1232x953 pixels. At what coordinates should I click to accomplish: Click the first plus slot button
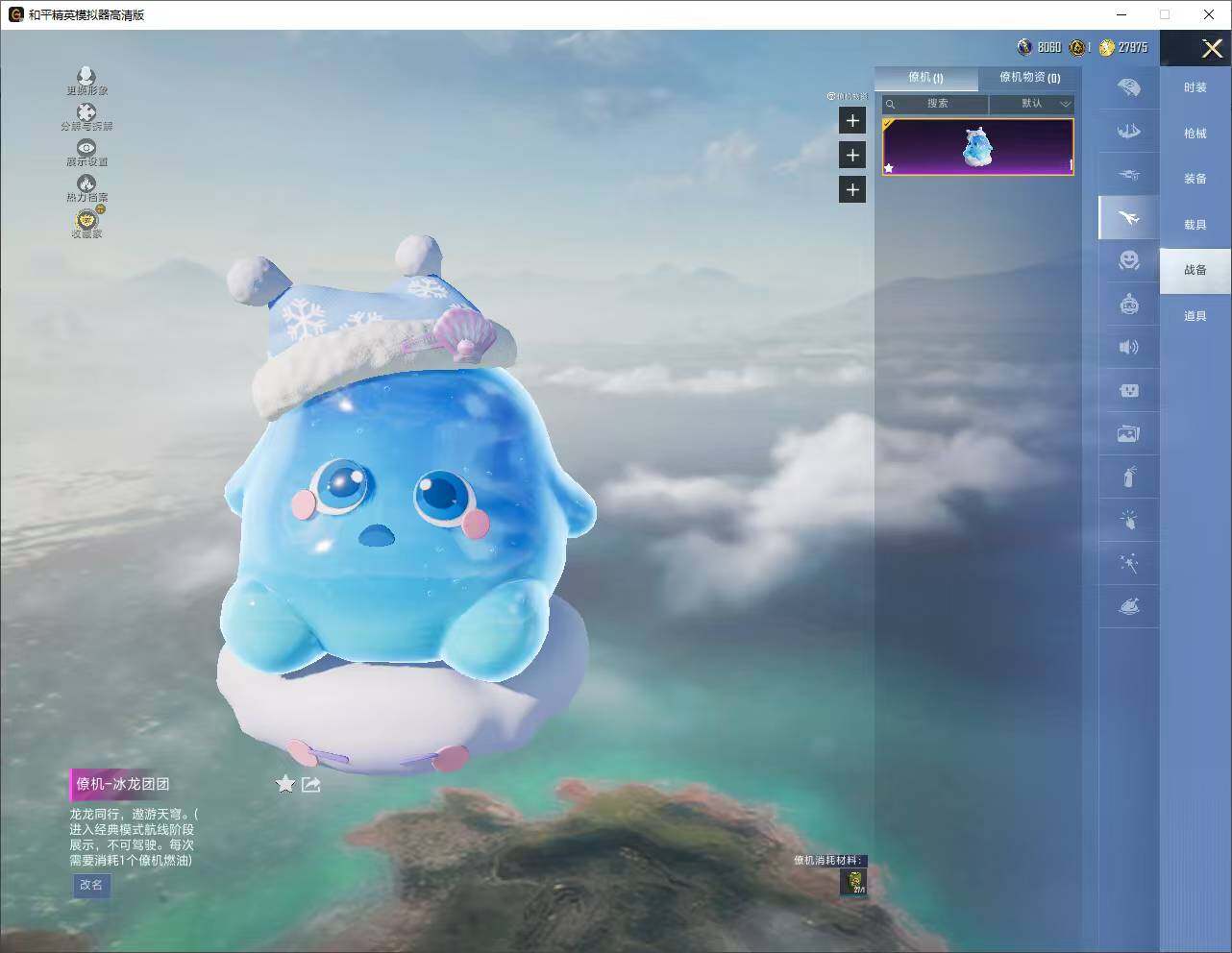[x=852, y=120]
